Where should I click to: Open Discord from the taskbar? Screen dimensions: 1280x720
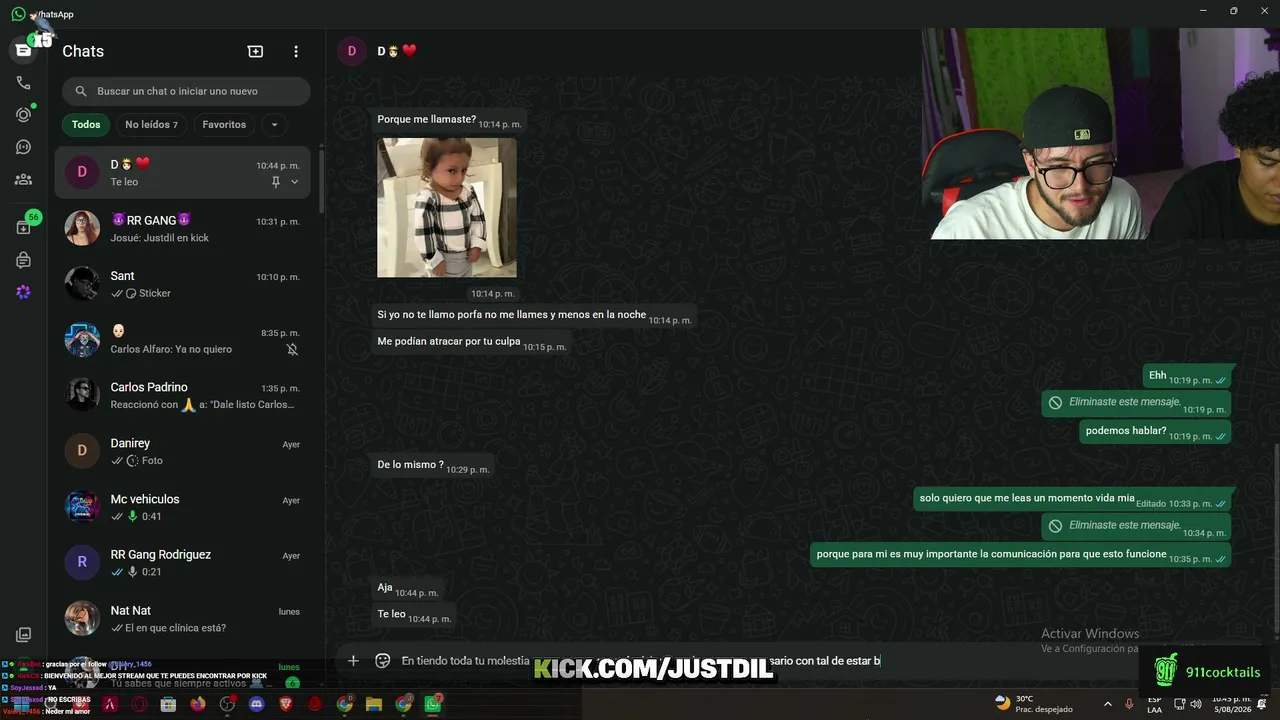pos(256,704)
